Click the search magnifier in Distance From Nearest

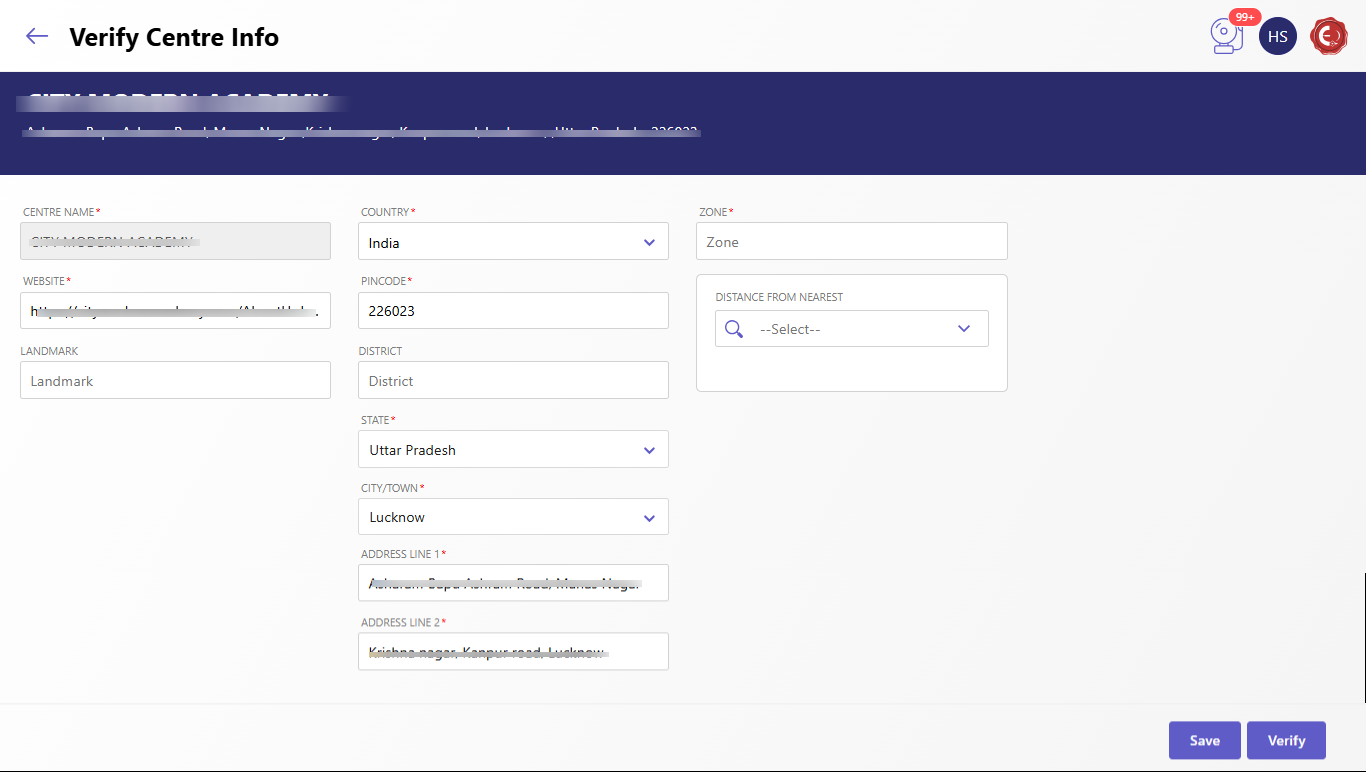tap(734, 329)
